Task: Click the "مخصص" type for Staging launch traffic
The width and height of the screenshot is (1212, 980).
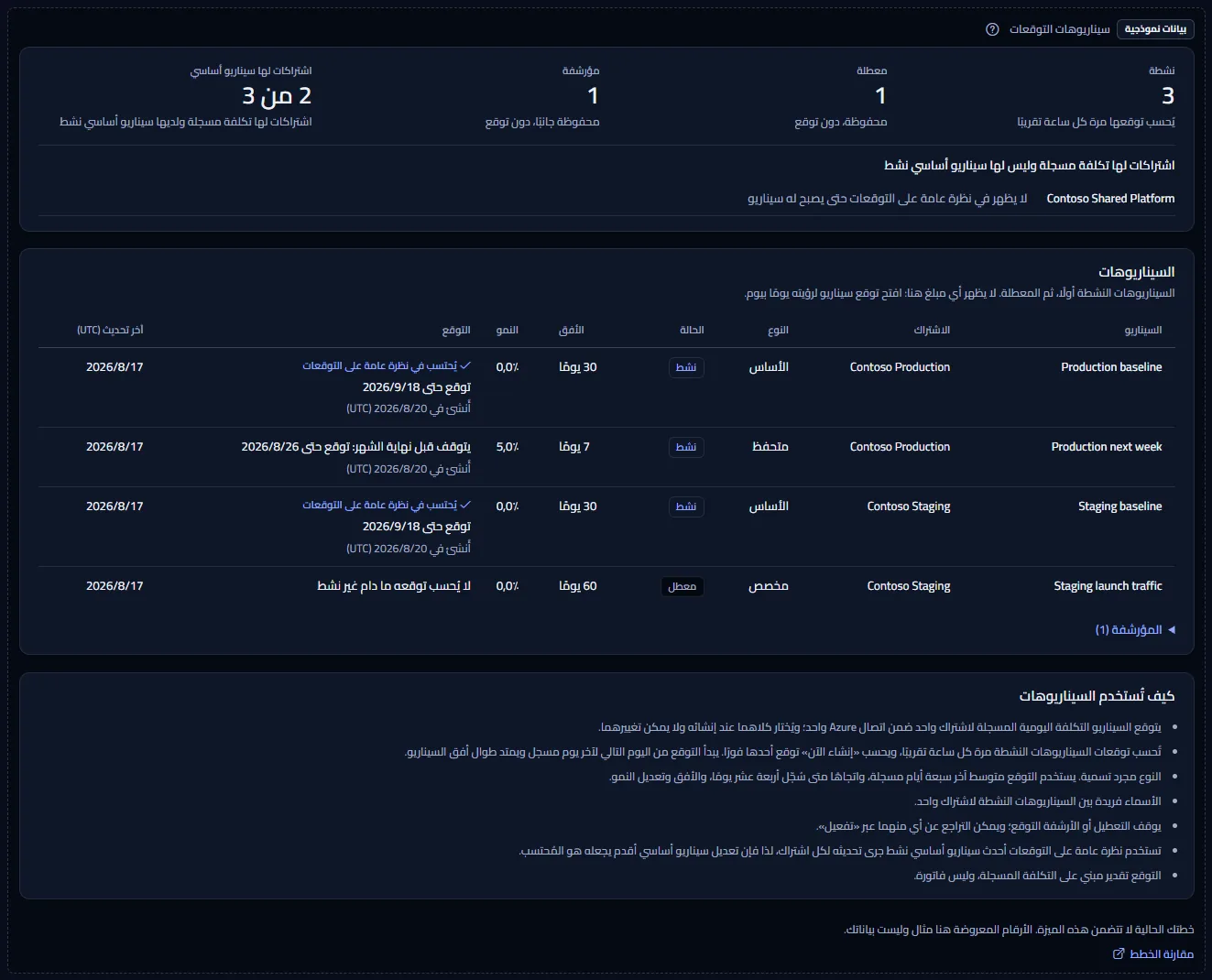Action: click(769, 586)
